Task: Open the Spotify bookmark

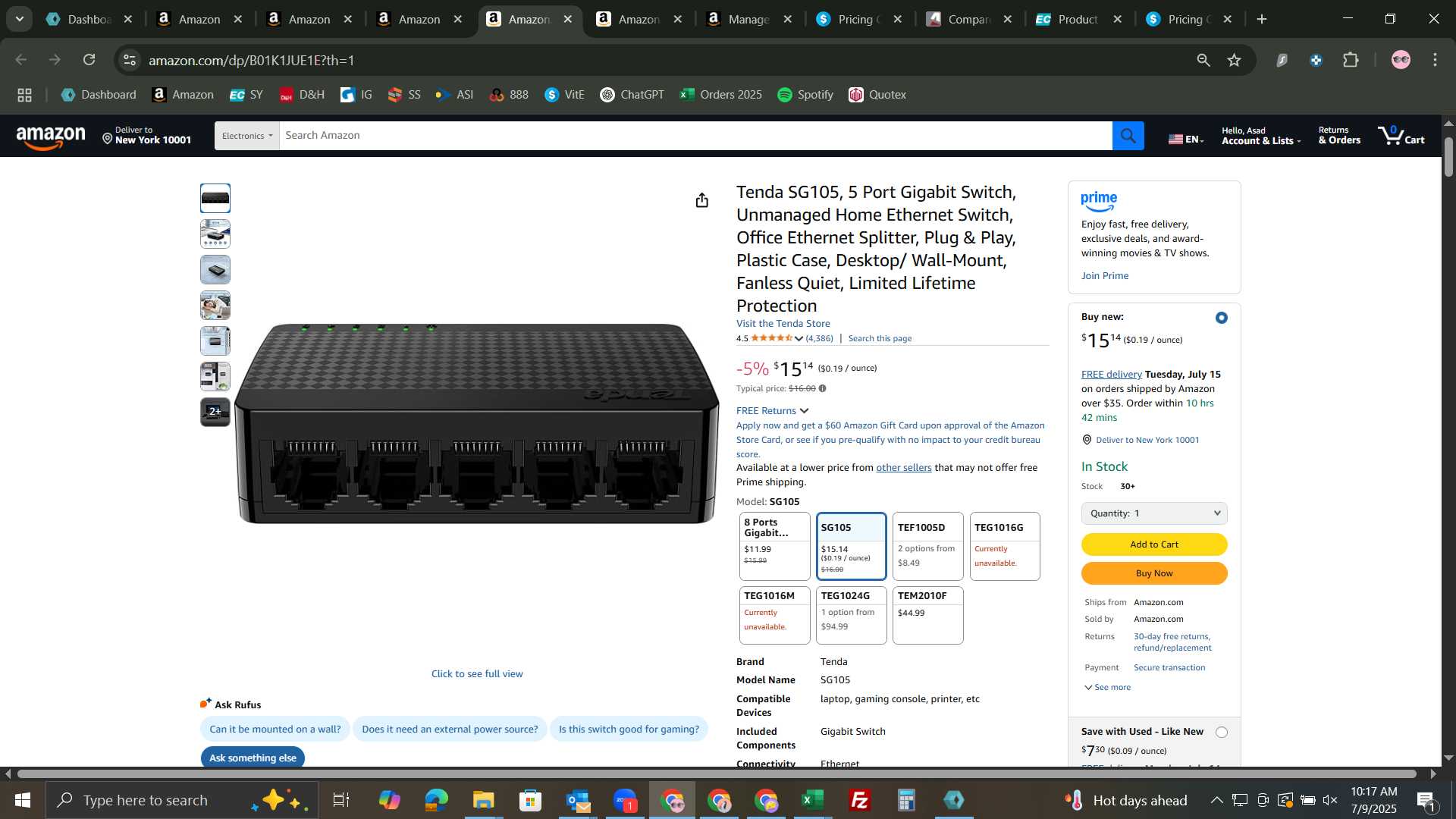Action: 805,95
